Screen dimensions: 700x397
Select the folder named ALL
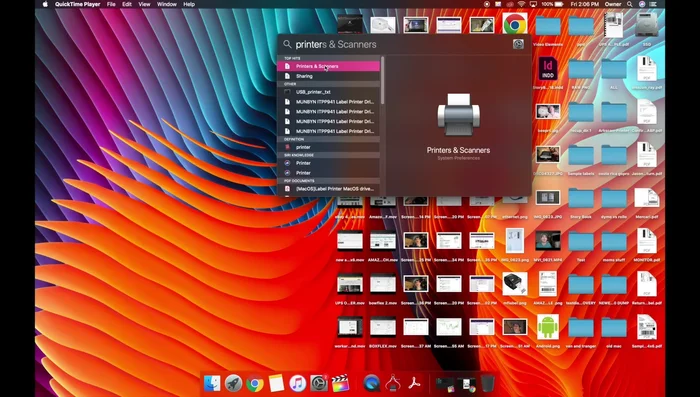[614, 69]
